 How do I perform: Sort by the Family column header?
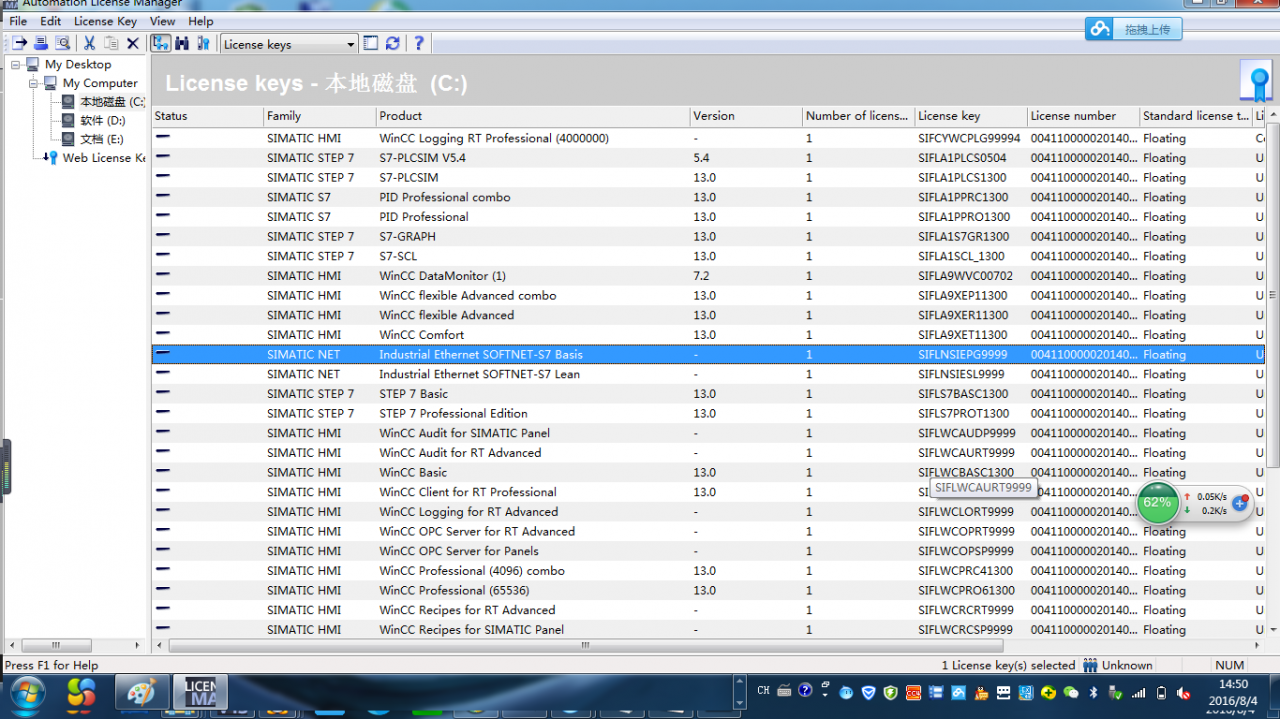click(320, 116)
